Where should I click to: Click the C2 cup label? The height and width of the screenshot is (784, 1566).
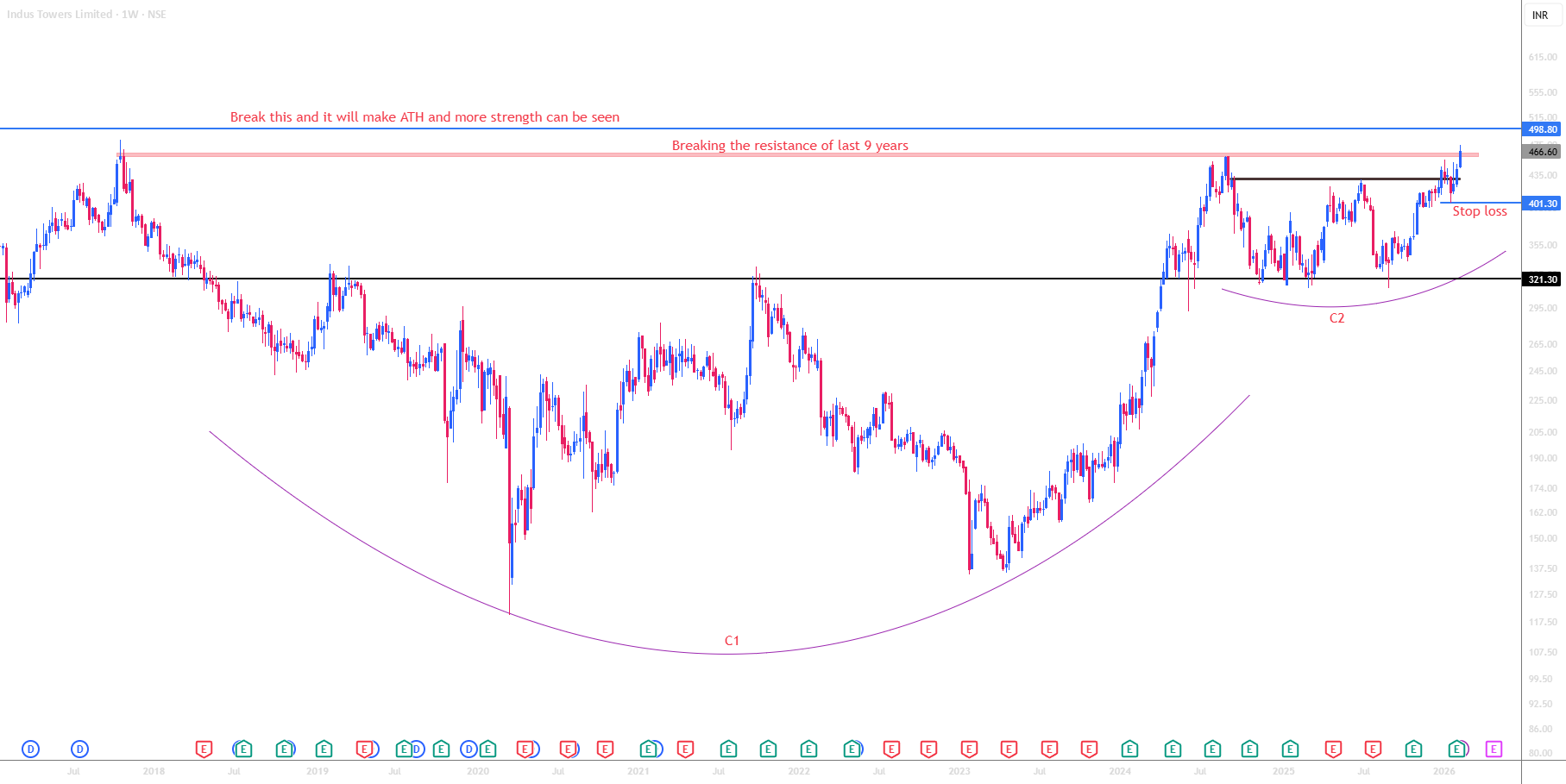click(x=1336, y=318)
